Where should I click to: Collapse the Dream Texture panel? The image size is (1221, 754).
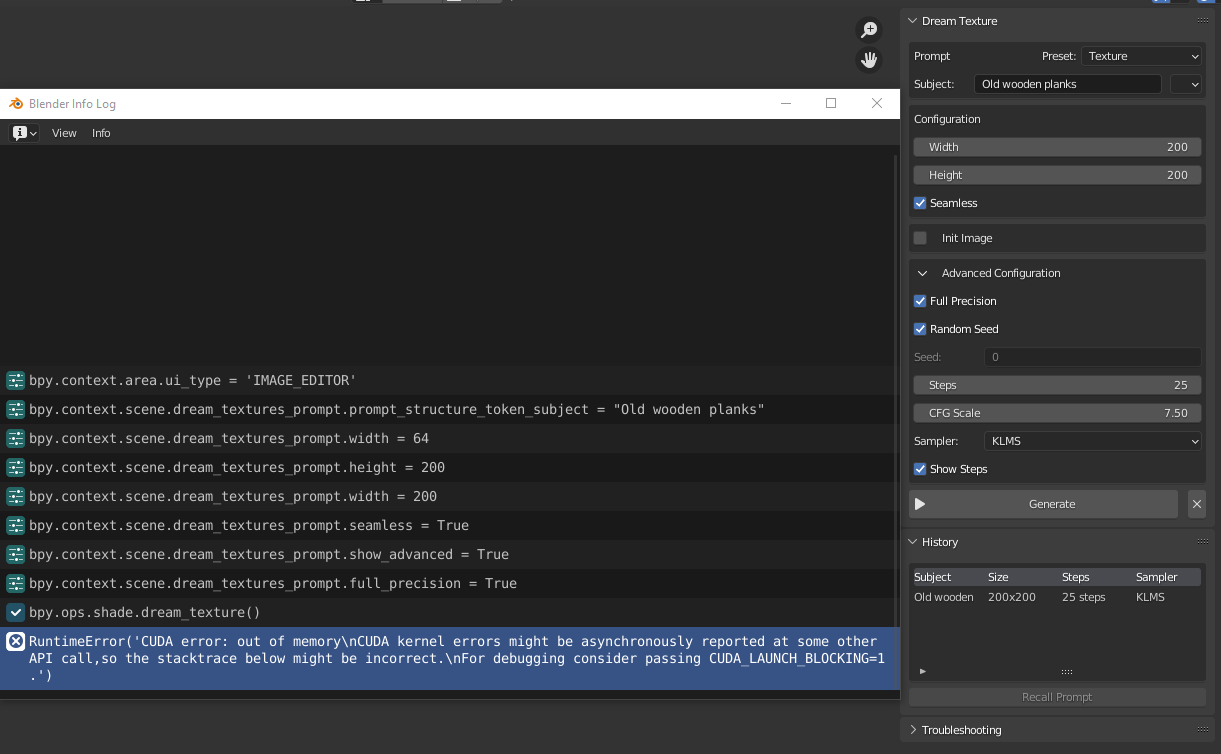[x=912, y=21]
